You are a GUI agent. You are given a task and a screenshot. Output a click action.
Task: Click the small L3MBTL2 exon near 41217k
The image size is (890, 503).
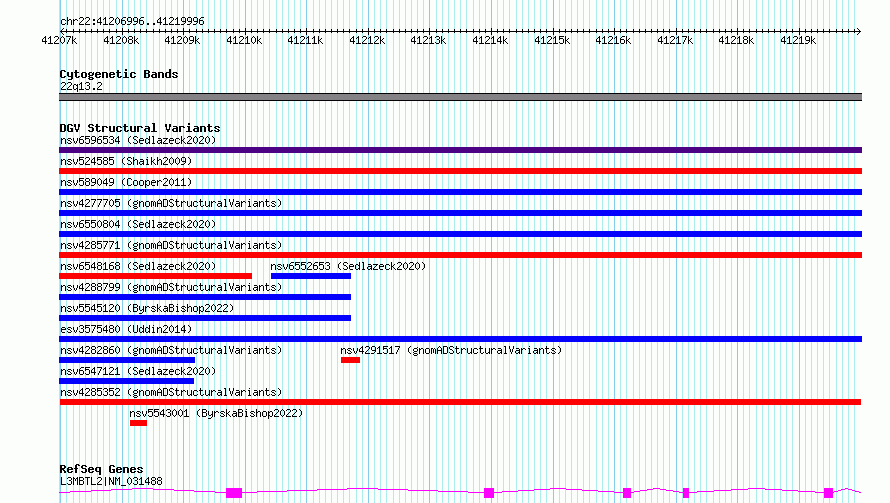click(x=686, y=493)
